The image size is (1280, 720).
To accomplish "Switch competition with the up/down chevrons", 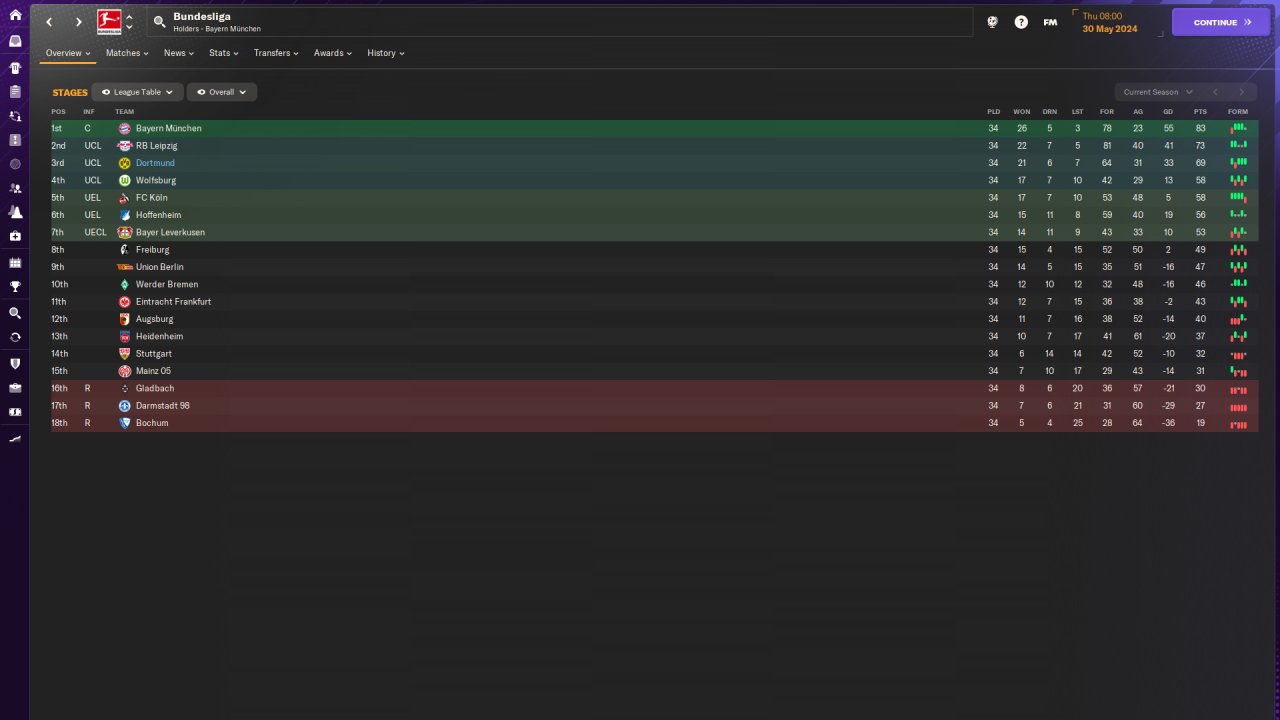I will [129, 22].
